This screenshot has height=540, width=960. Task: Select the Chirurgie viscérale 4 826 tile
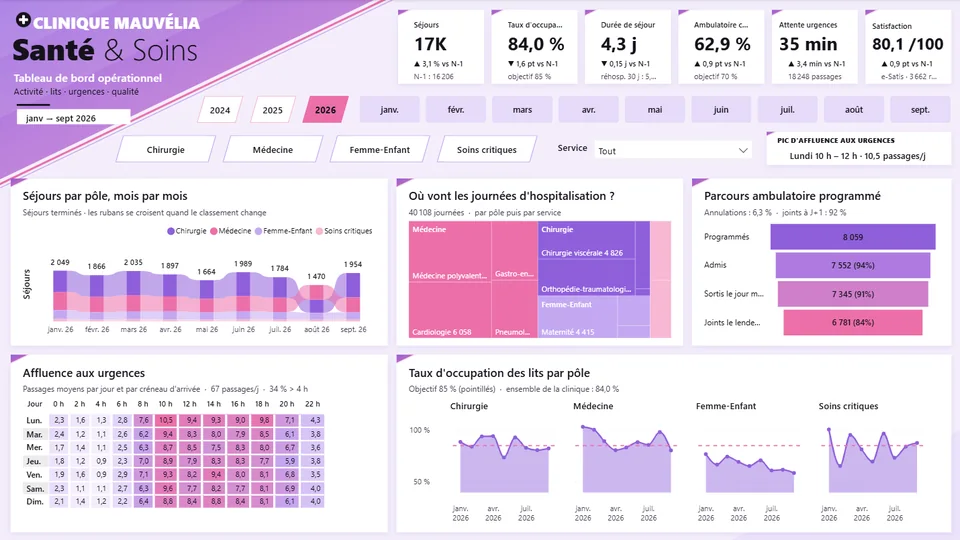tap(587, 240)
